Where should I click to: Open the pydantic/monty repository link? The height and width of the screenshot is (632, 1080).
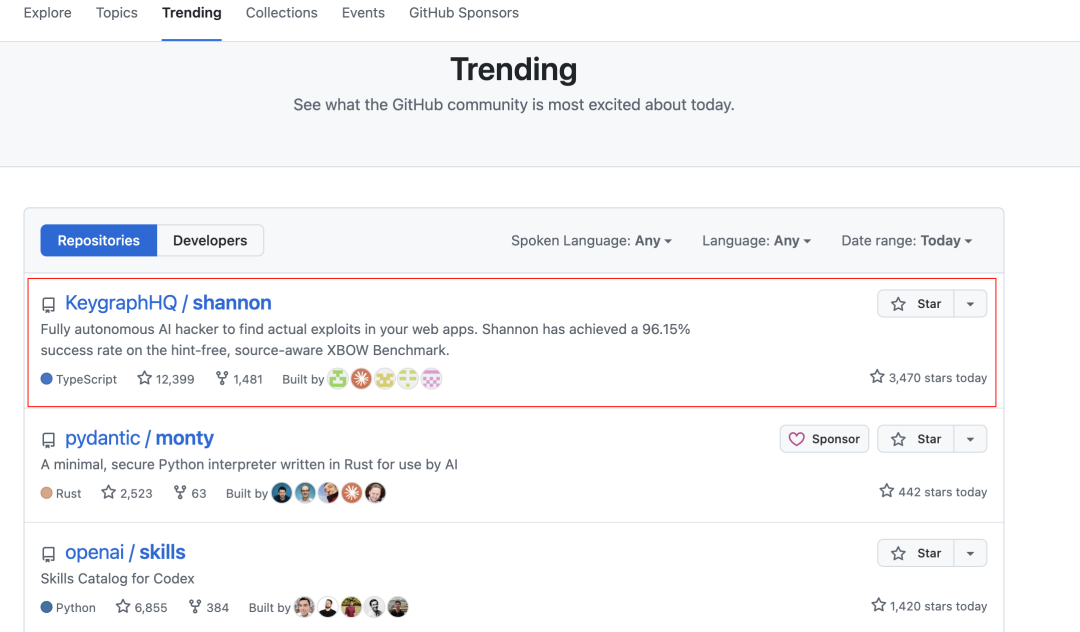tap(138, 438)
